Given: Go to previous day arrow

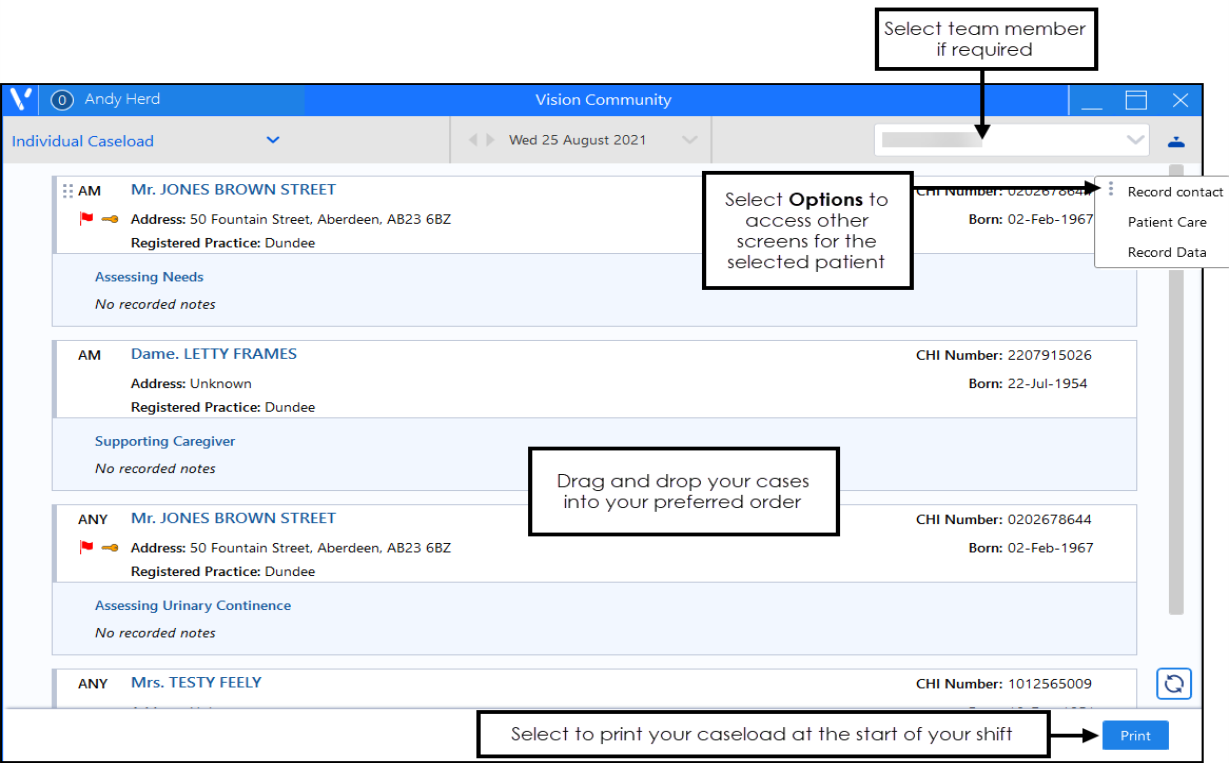Looking at the screenshot, I should 474,140.
